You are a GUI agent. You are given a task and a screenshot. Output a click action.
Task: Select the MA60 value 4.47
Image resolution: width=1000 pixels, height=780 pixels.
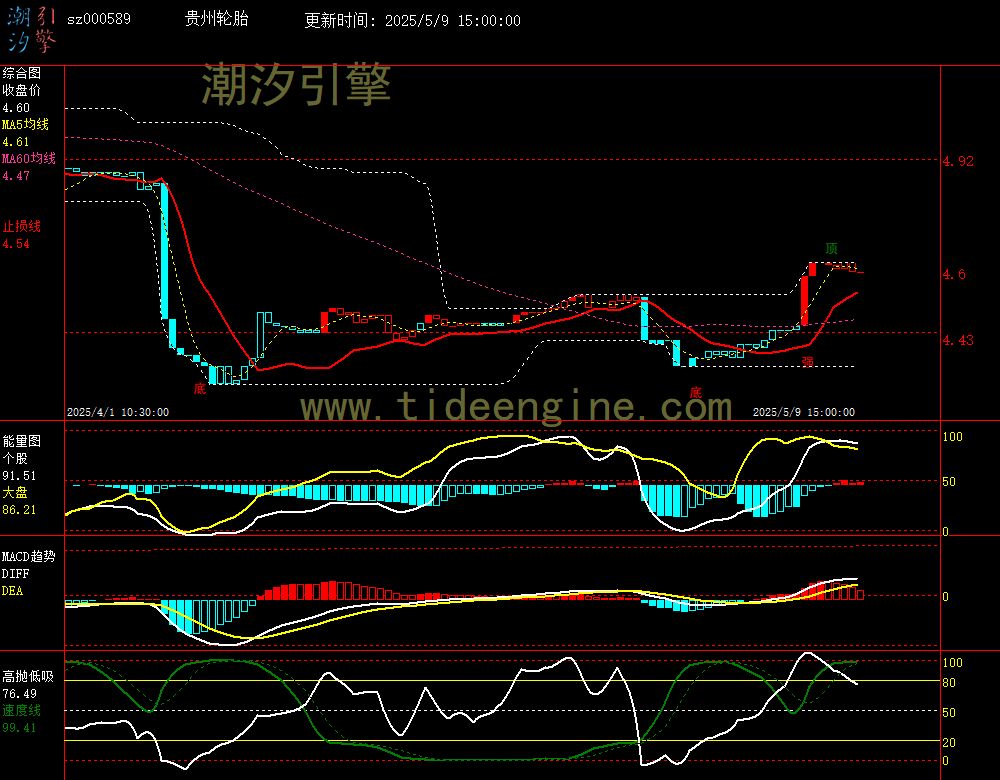(16, 175)
